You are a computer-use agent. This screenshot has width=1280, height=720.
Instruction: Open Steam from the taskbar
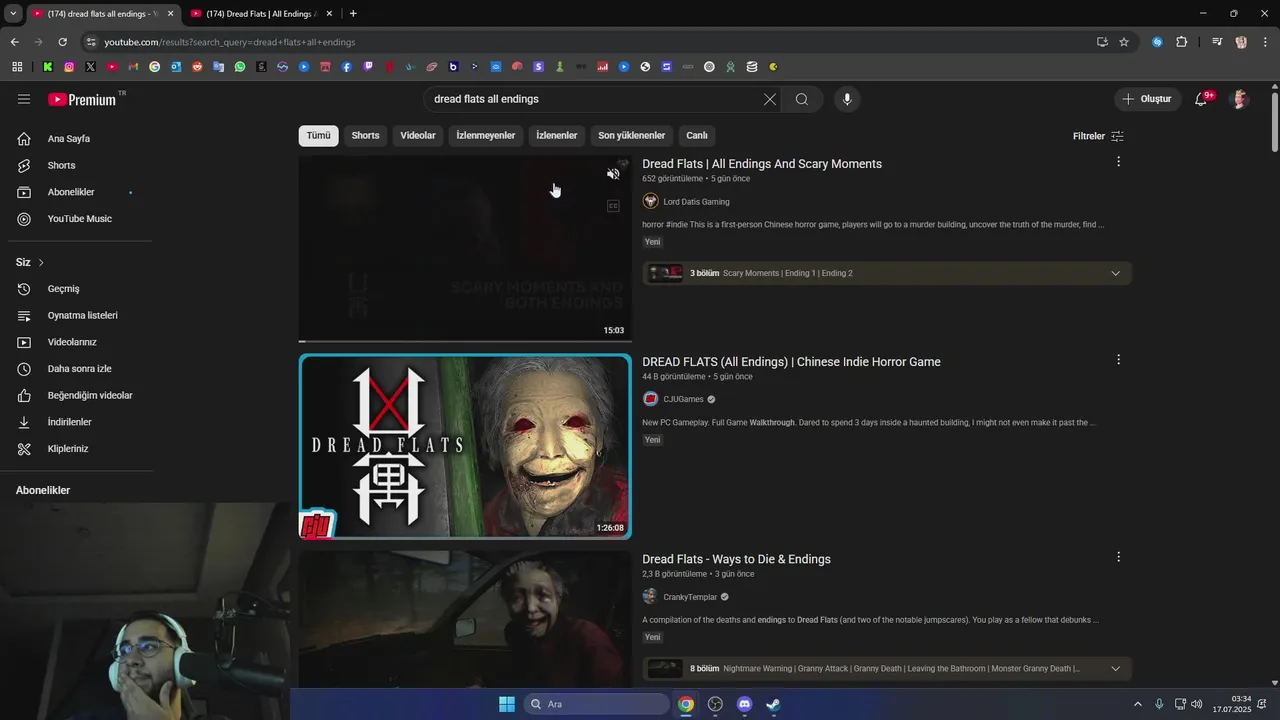[773, 704]
